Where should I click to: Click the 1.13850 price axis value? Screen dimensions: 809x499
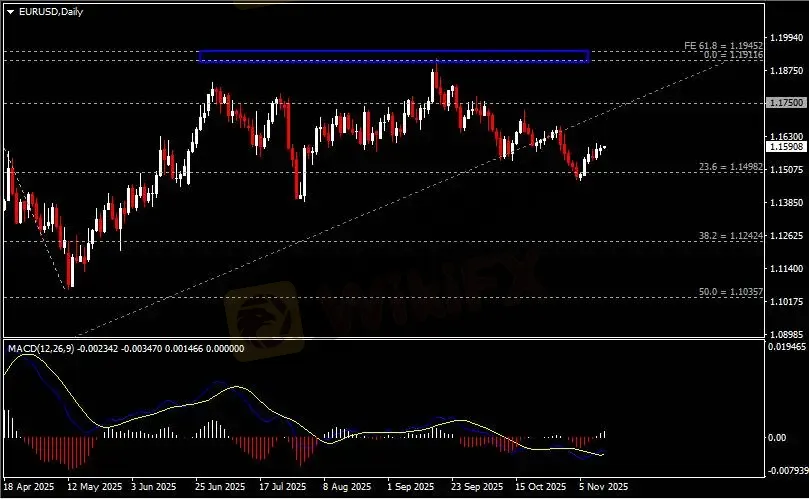[x=786, y=203]
